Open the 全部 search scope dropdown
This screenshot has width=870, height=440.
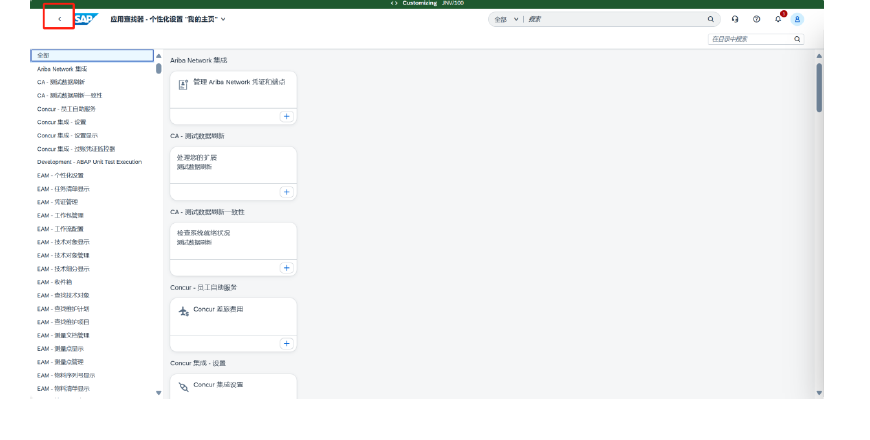click(507, 19)
